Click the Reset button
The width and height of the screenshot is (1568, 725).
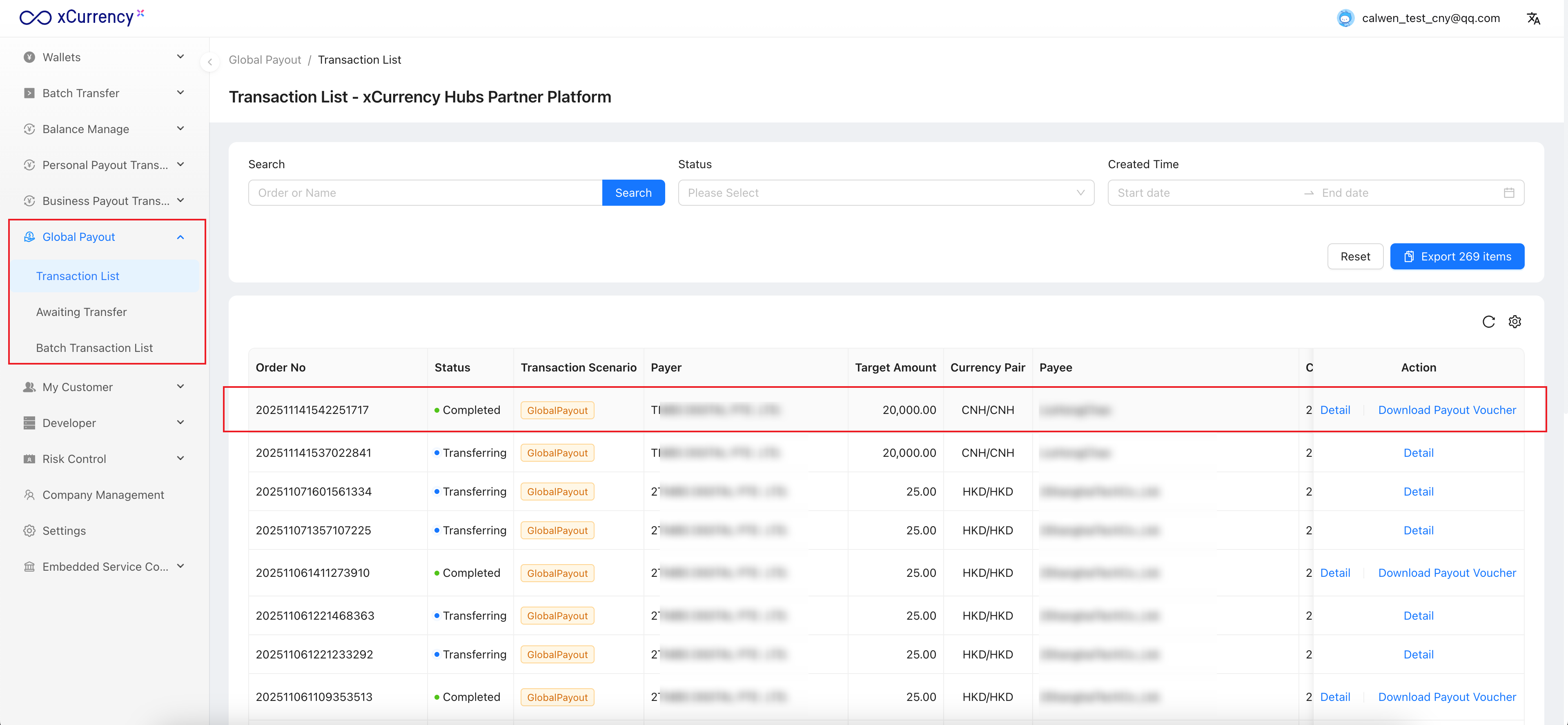click(x=1354, y=256)
